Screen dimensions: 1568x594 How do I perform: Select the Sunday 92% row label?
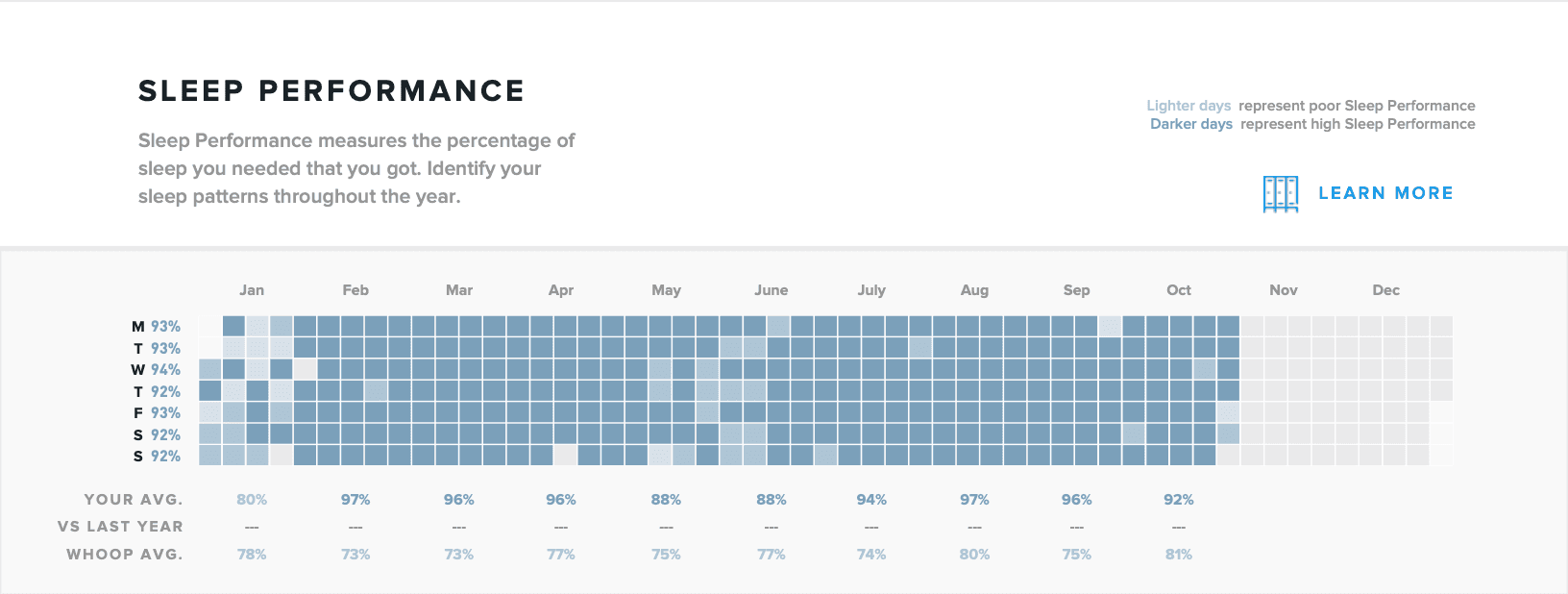[159, 457]
